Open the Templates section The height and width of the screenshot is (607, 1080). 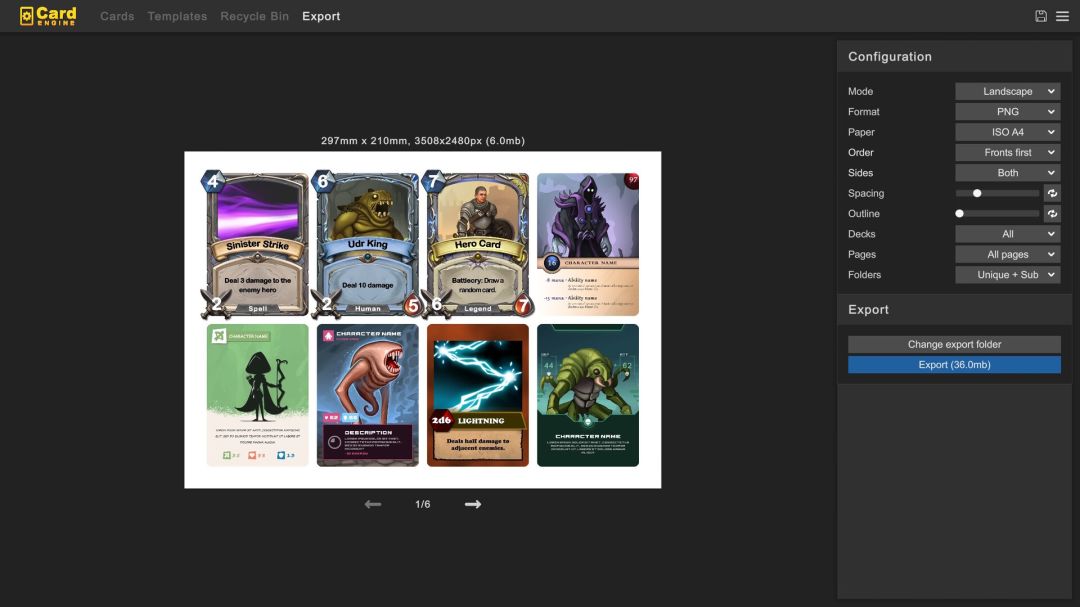click(176, 16)
